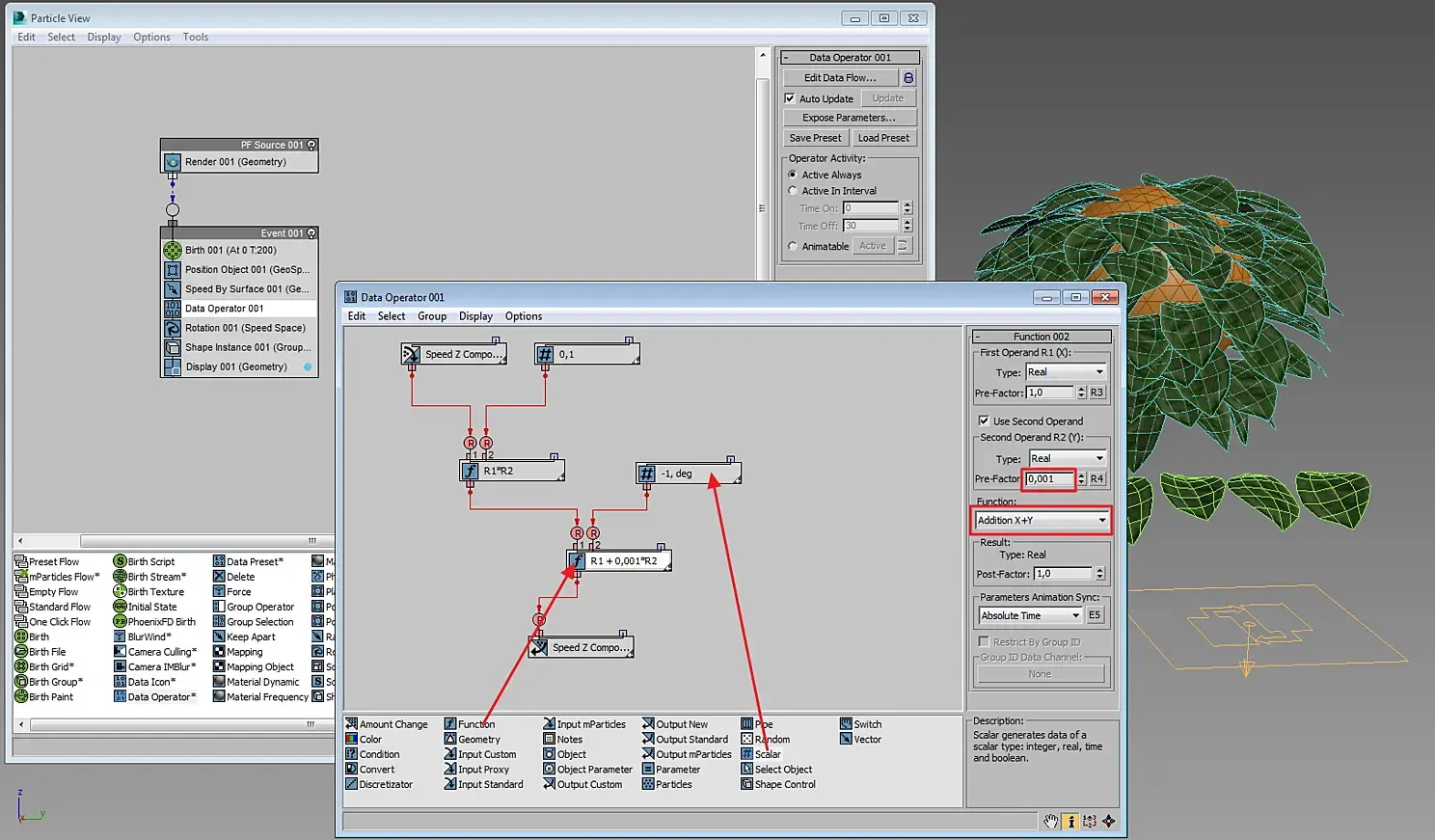Select the Function operator icon in depot
Image resolution: width=1435 pixels, height=840 pixels.
point(450,724)
